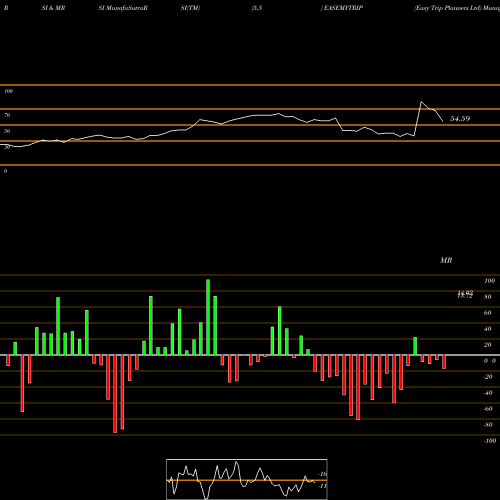
Task: Click the MR axis label -60
Action: (x=488, y=409)
